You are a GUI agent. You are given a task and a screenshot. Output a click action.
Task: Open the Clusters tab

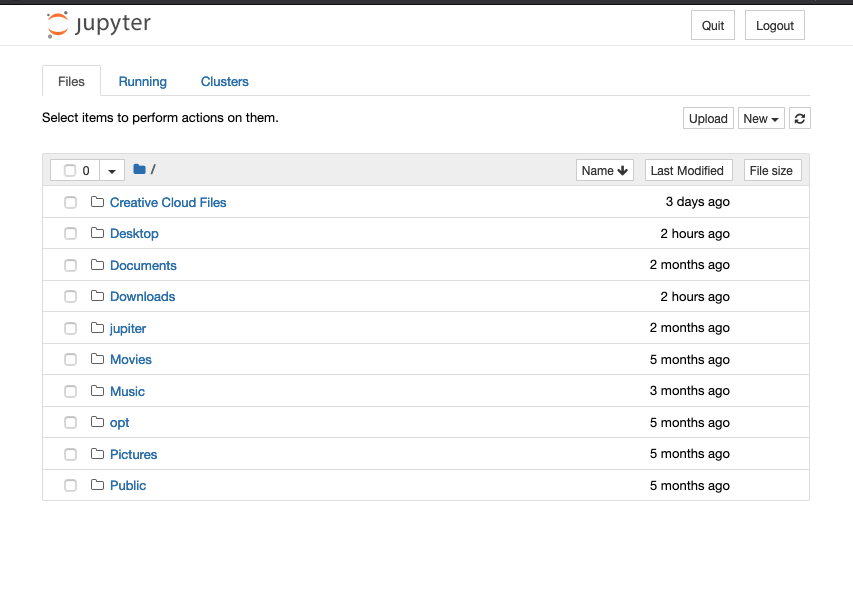[224, 82]
